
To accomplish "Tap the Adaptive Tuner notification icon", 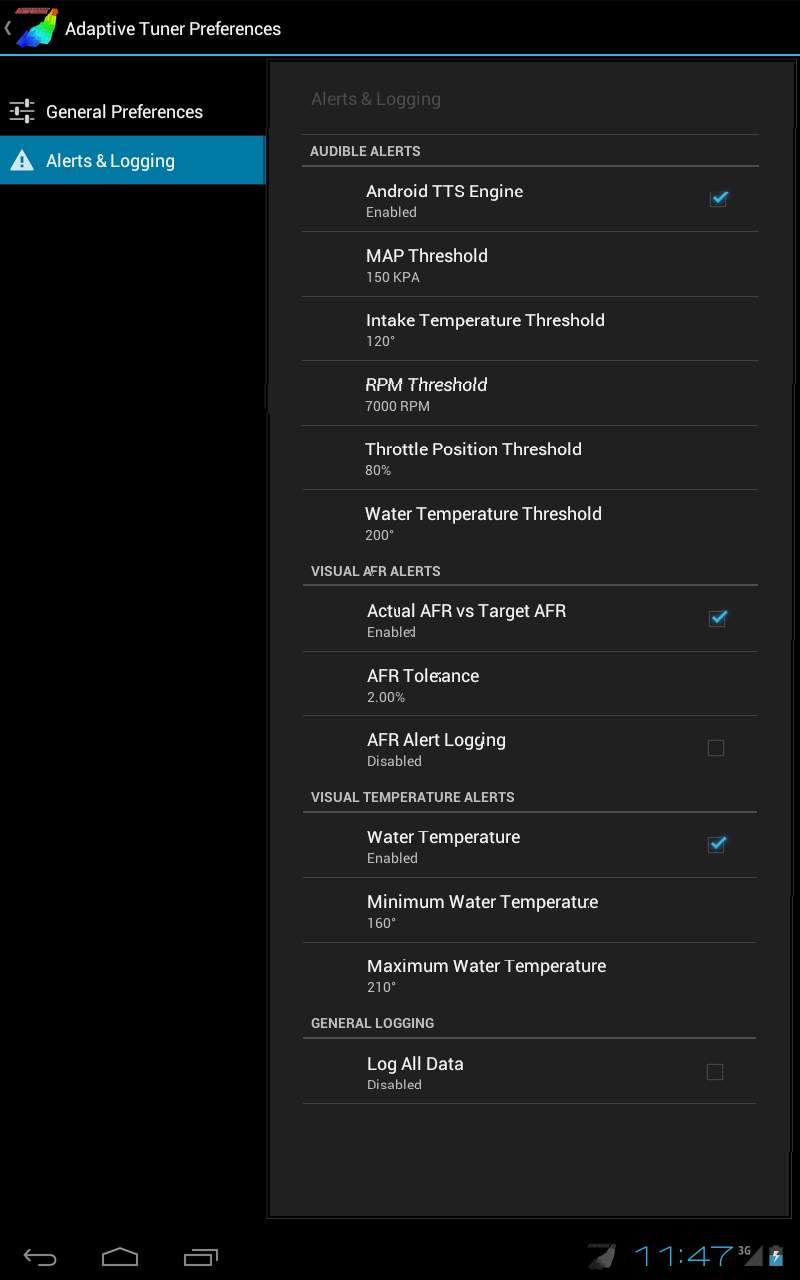I will pos(602,1256).
